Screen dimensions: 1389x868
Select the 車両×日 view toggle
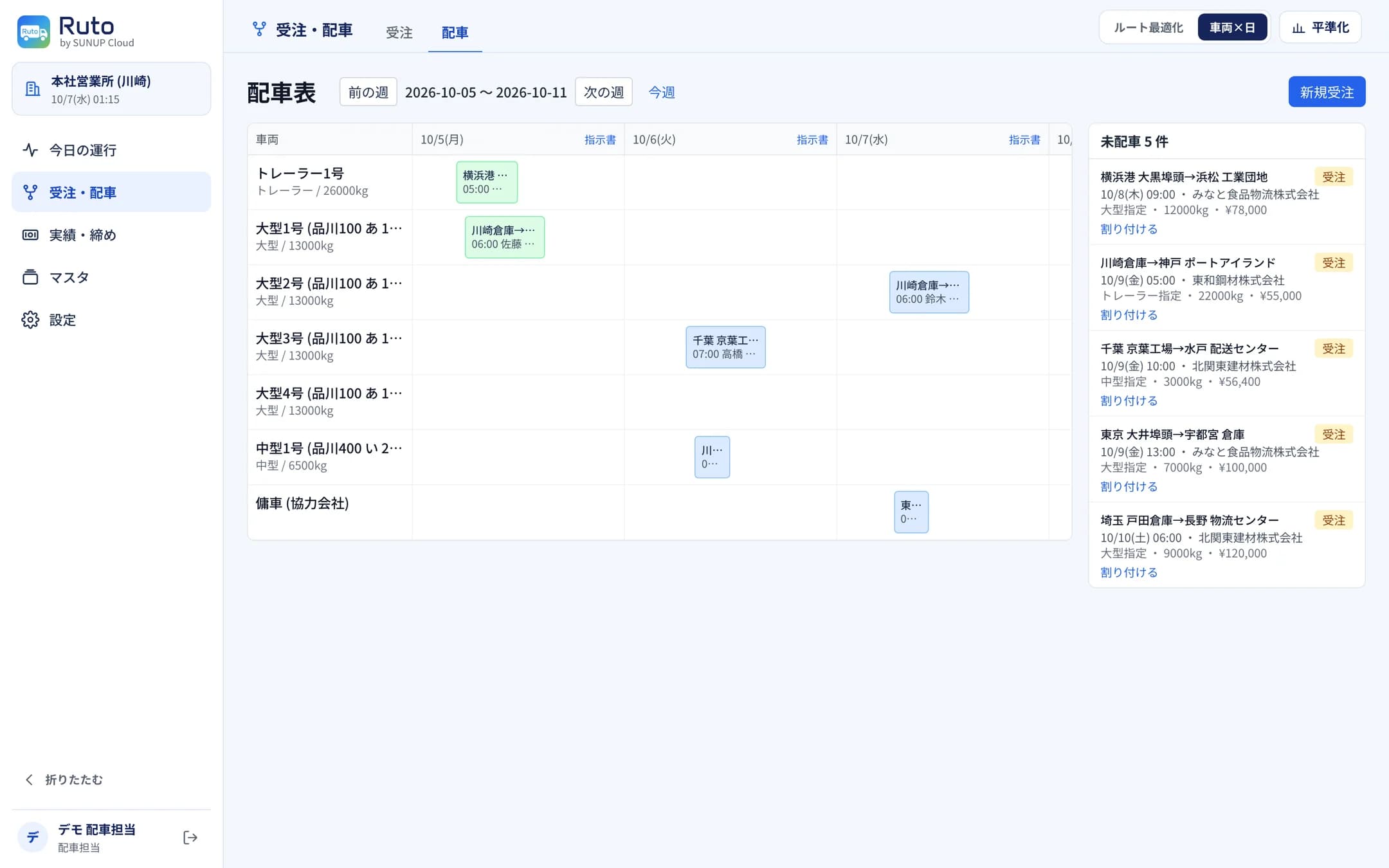click(x=1232, y=28)
